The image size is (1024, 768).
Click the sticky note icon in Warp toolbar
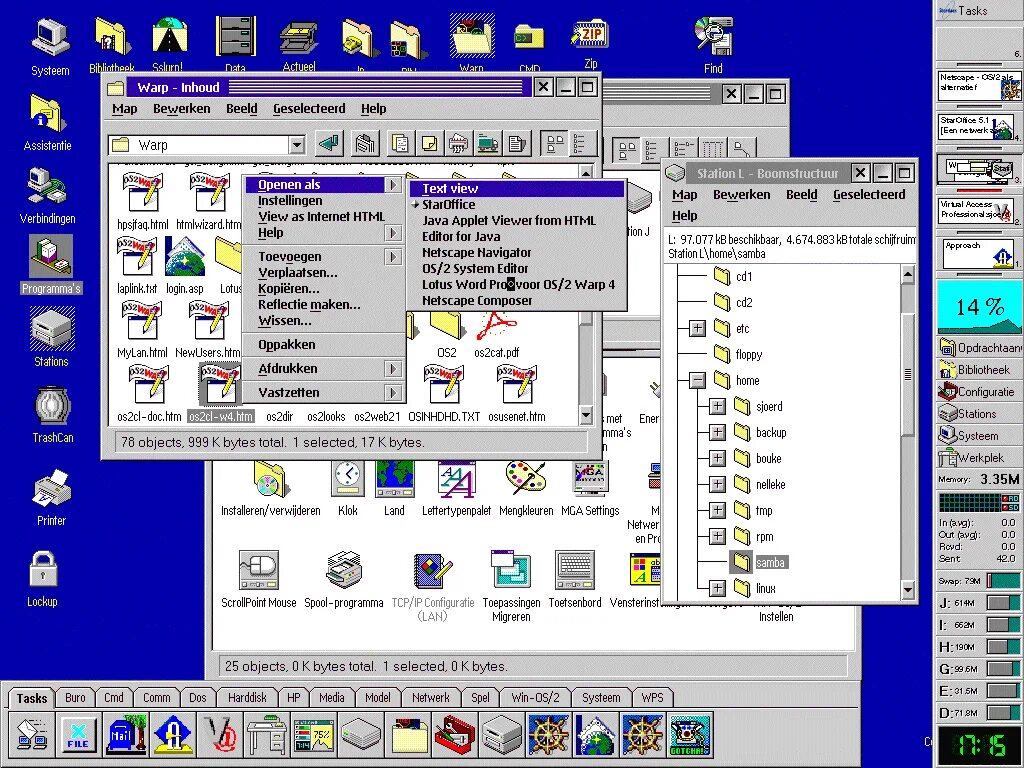(x=429, y=144)
